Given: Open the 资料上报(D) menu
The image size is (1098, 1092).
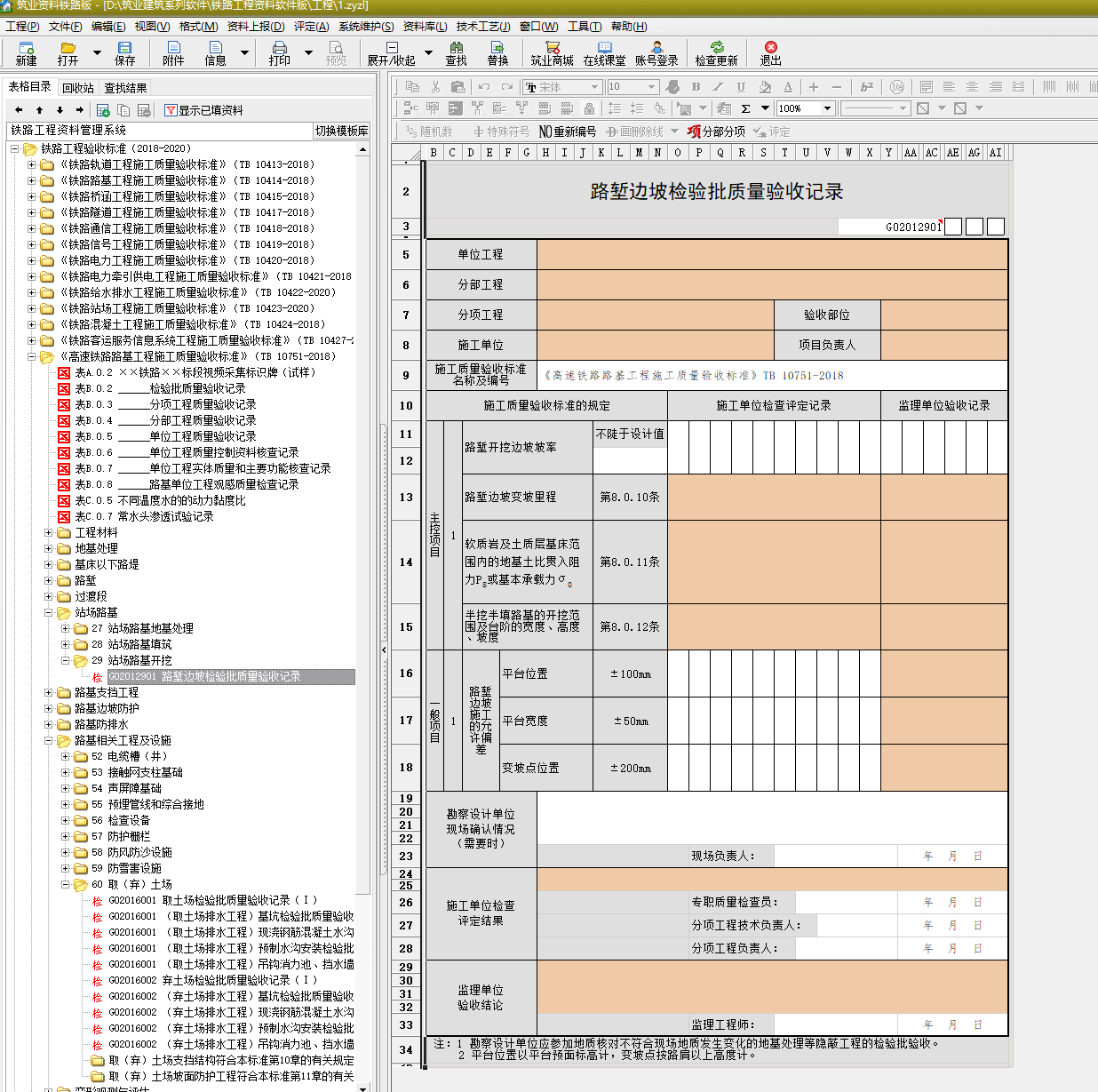Looking at the screenshot, I should pos(256,27).
